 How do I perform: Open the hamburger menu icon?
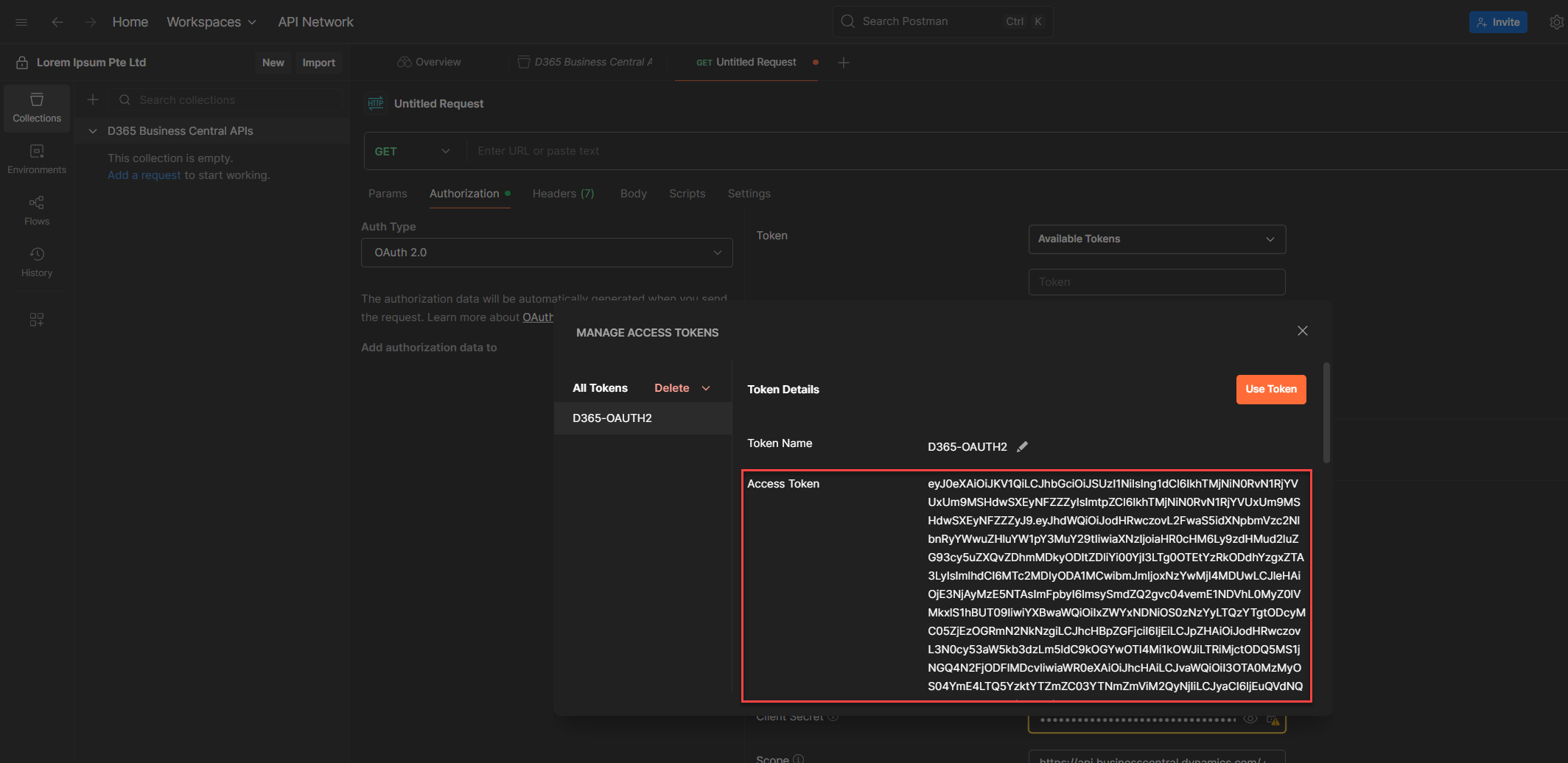click(x=21, y=22)
